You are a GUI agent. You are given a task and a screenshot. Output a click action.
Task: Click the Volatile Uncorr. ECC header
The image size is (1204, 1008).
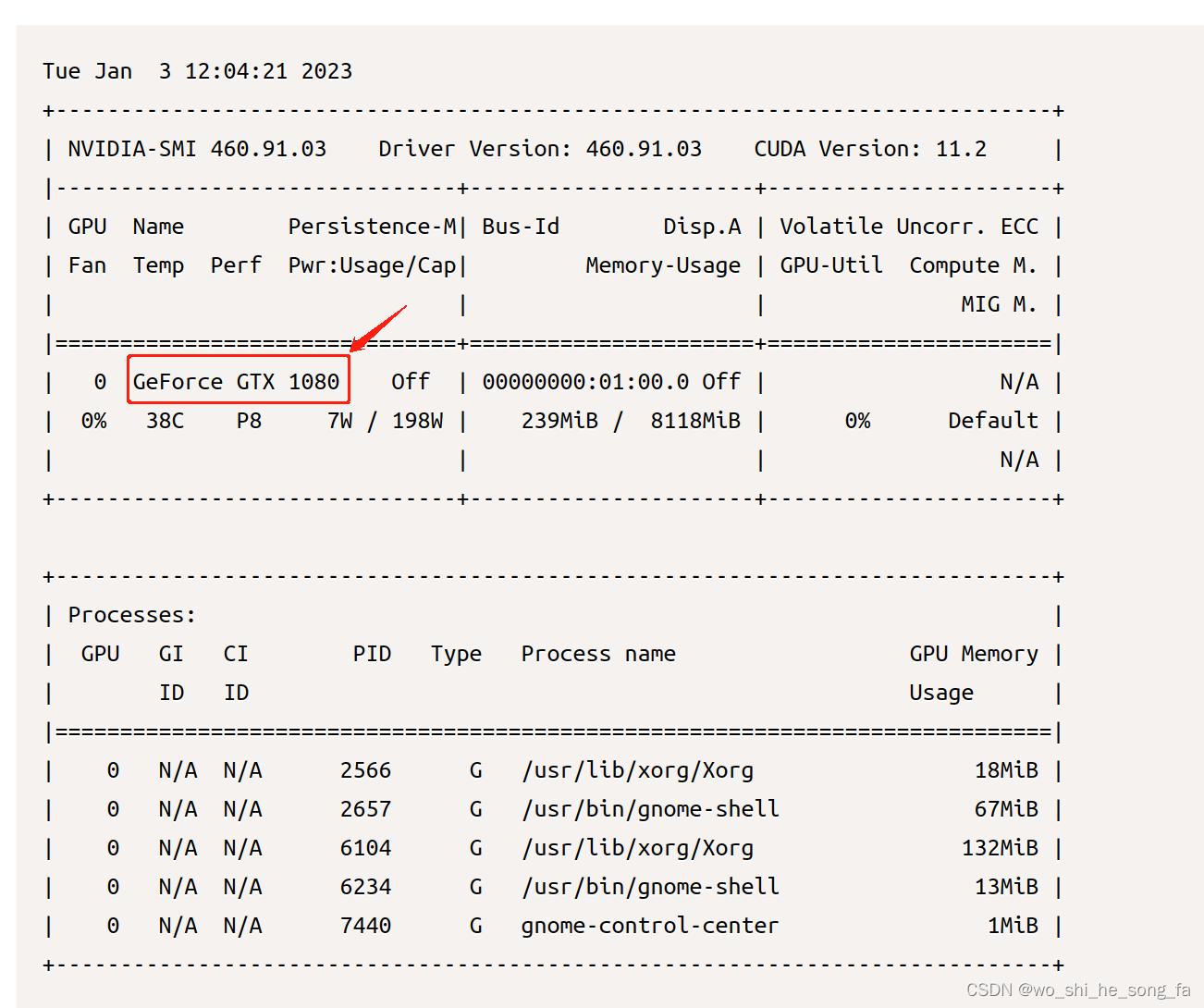[909, 227]
